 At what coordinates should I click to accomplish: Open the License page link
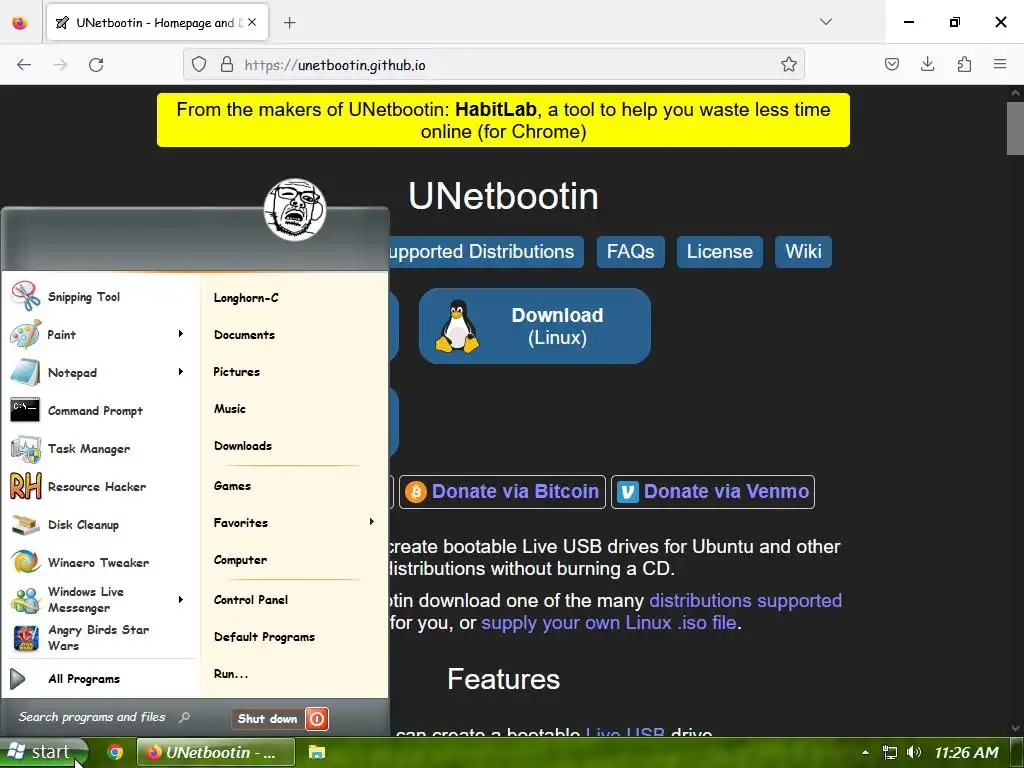(x=720, y=251)
